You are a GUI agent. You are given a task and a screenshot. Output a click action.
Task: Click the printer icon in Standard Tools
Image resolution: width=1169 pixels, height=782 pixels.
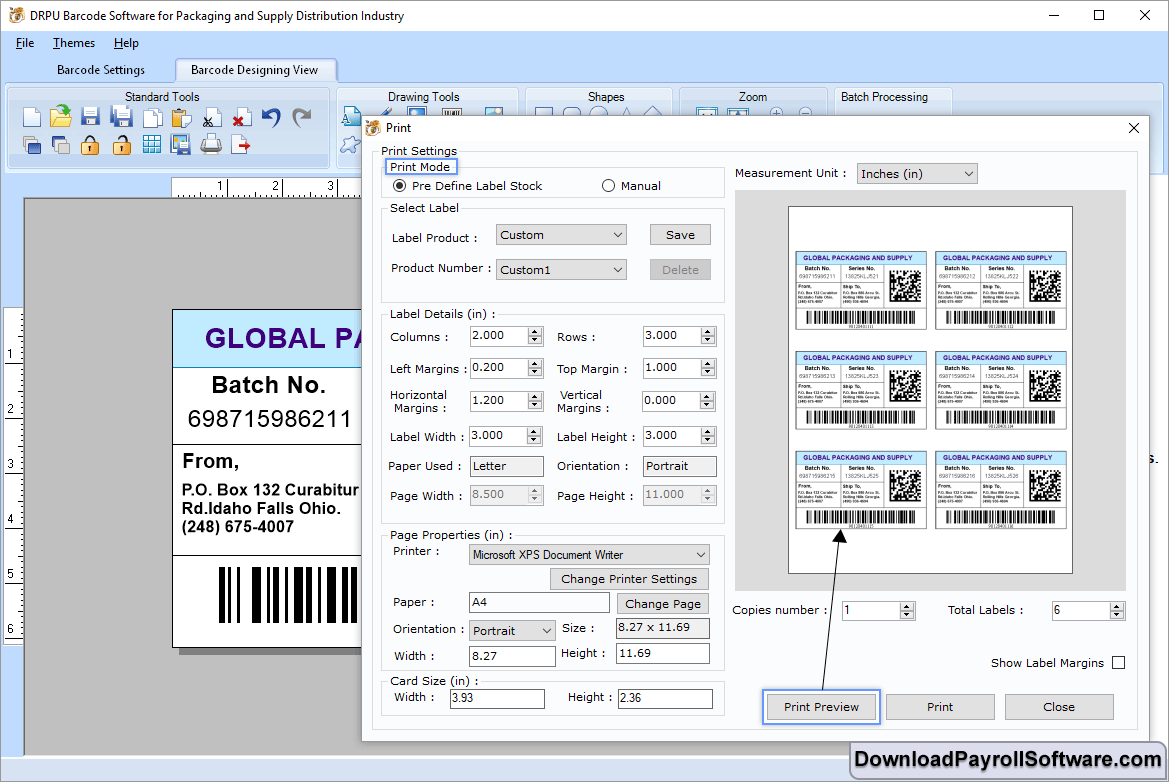click(211, 145)
